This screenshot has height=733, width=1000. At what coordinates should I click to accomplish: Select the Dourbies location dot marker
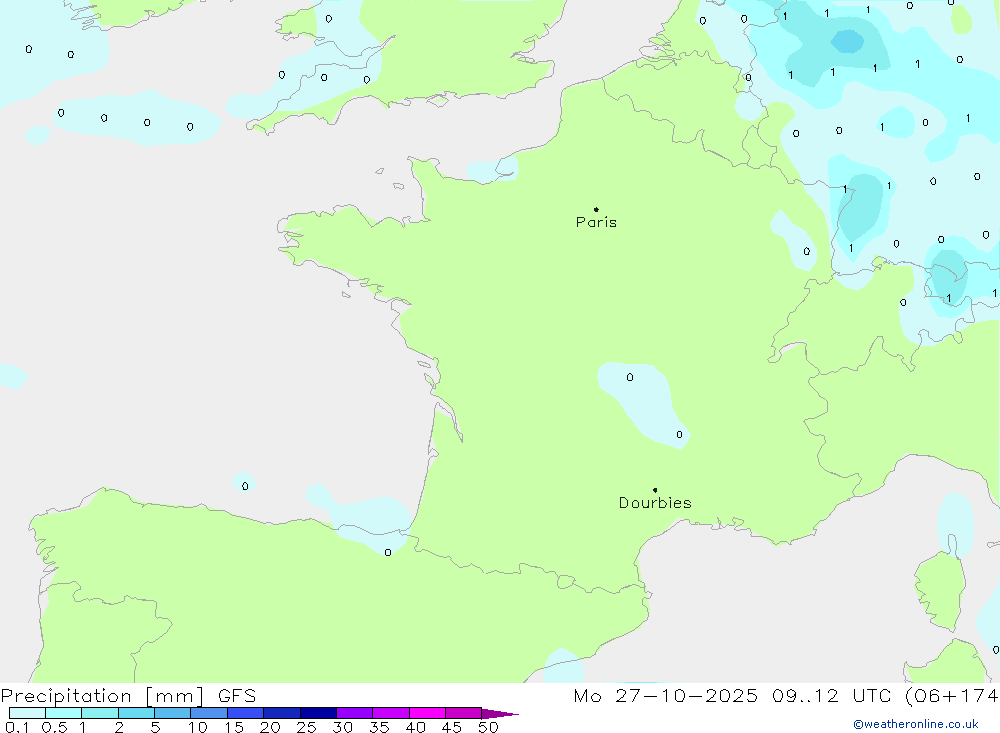[655, 490]
